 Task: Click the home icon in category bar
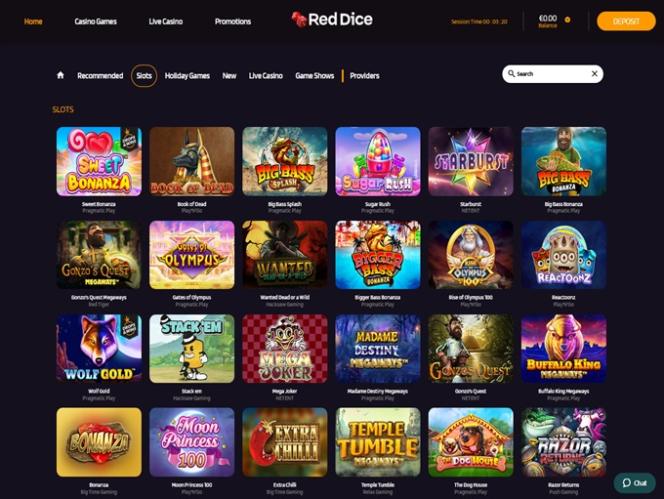pyautogui.click(x=60, y=75)
